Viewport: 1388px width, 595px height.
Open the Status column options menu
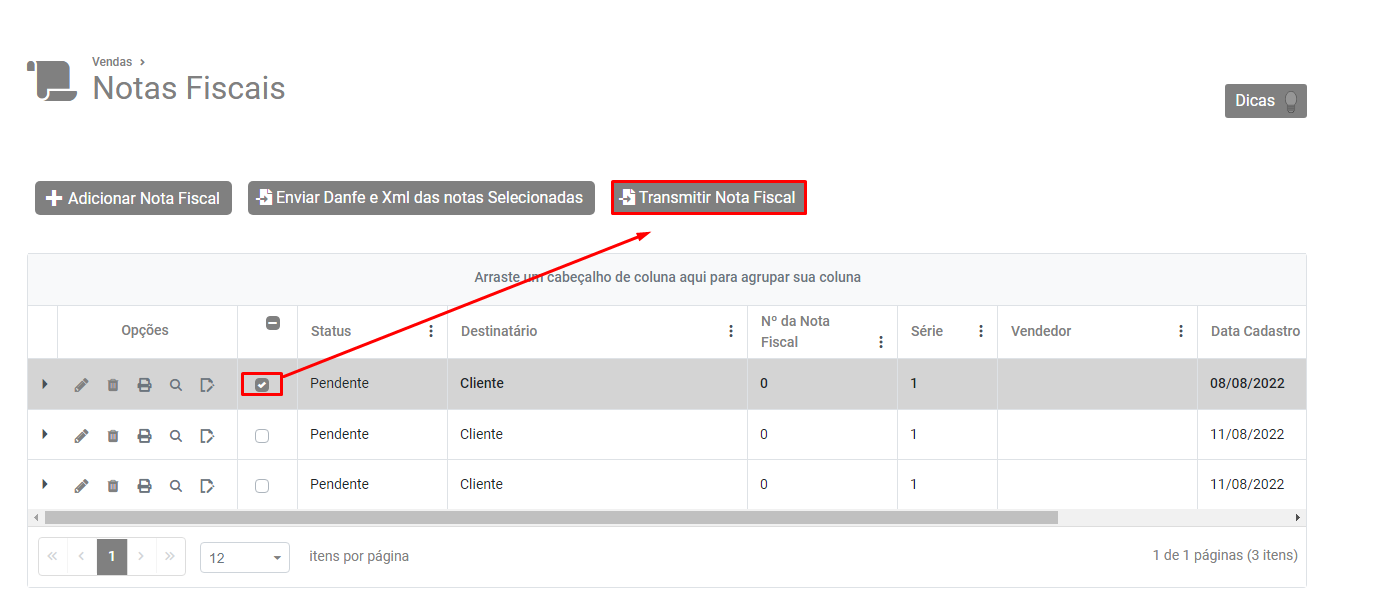click(431, 331)
